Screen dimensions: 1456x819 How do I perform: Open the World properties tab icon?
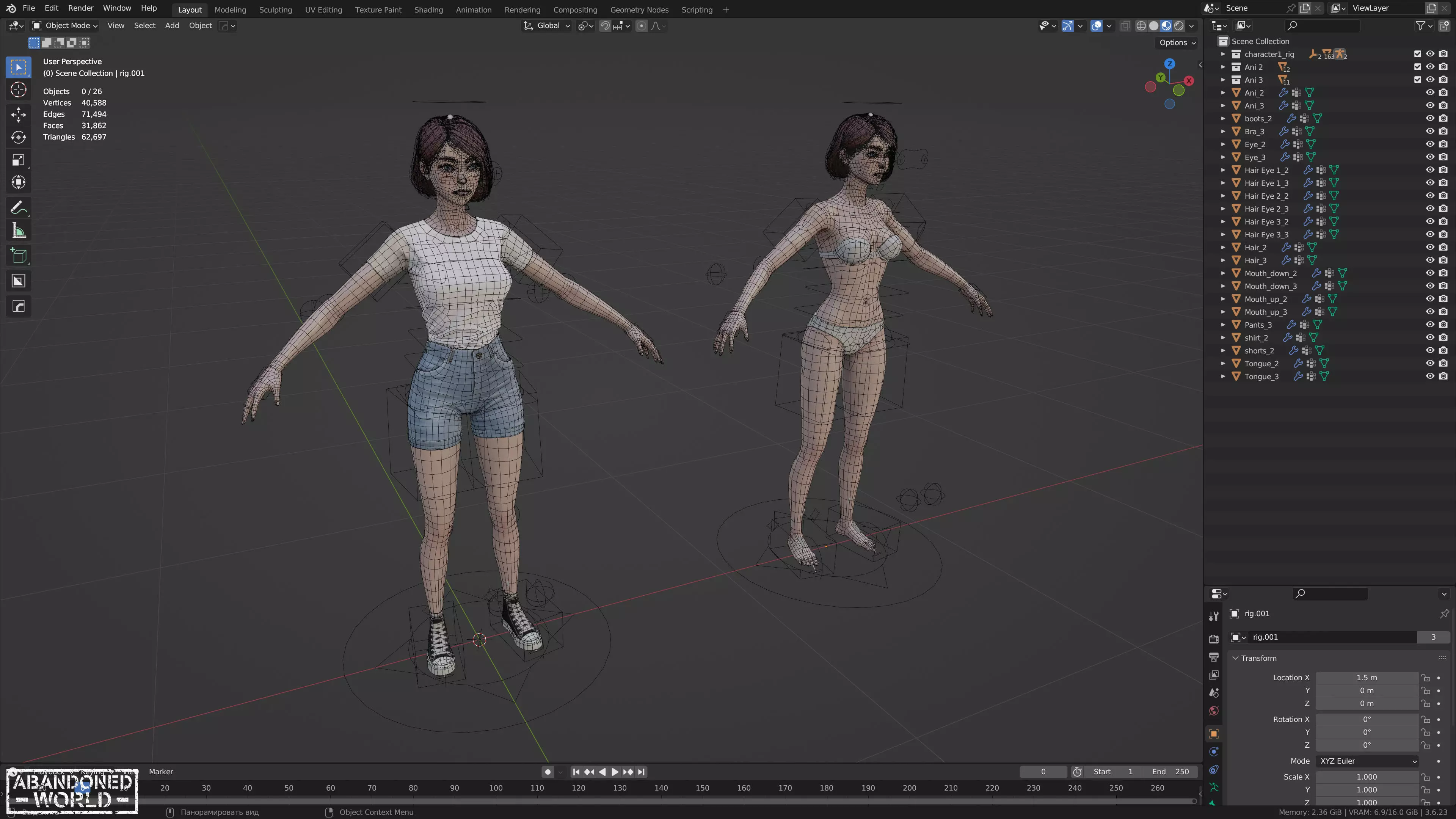pyautogui.click(x=1213, y=711)
